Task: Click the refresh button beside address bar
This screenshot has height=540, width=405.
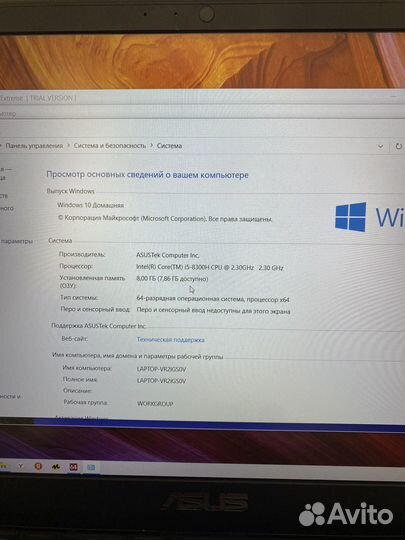Action: (x=398, y=146)
